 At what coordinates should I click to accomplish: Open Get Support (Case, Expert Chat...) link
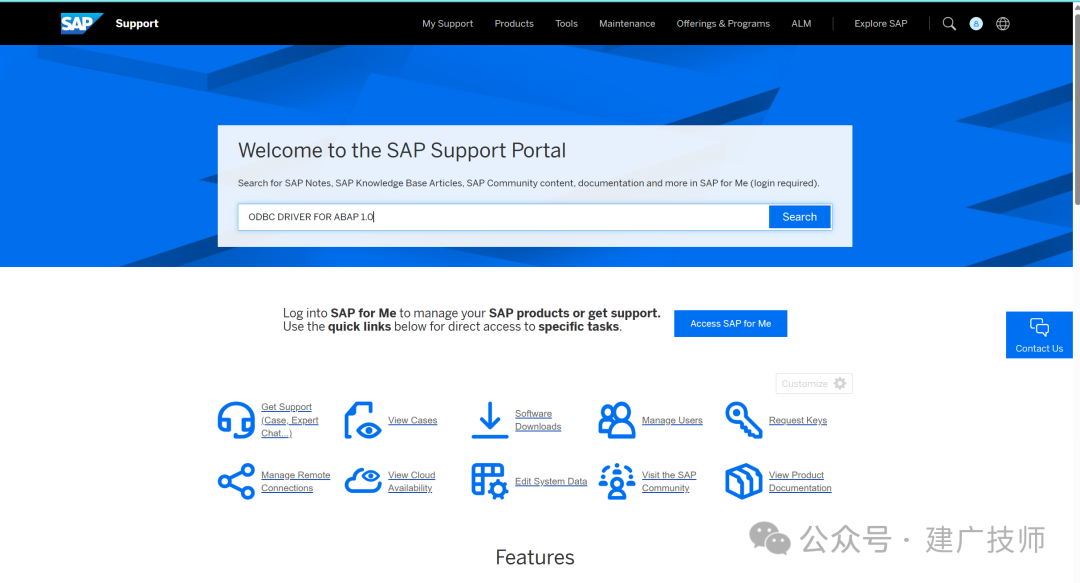point(289,420)
